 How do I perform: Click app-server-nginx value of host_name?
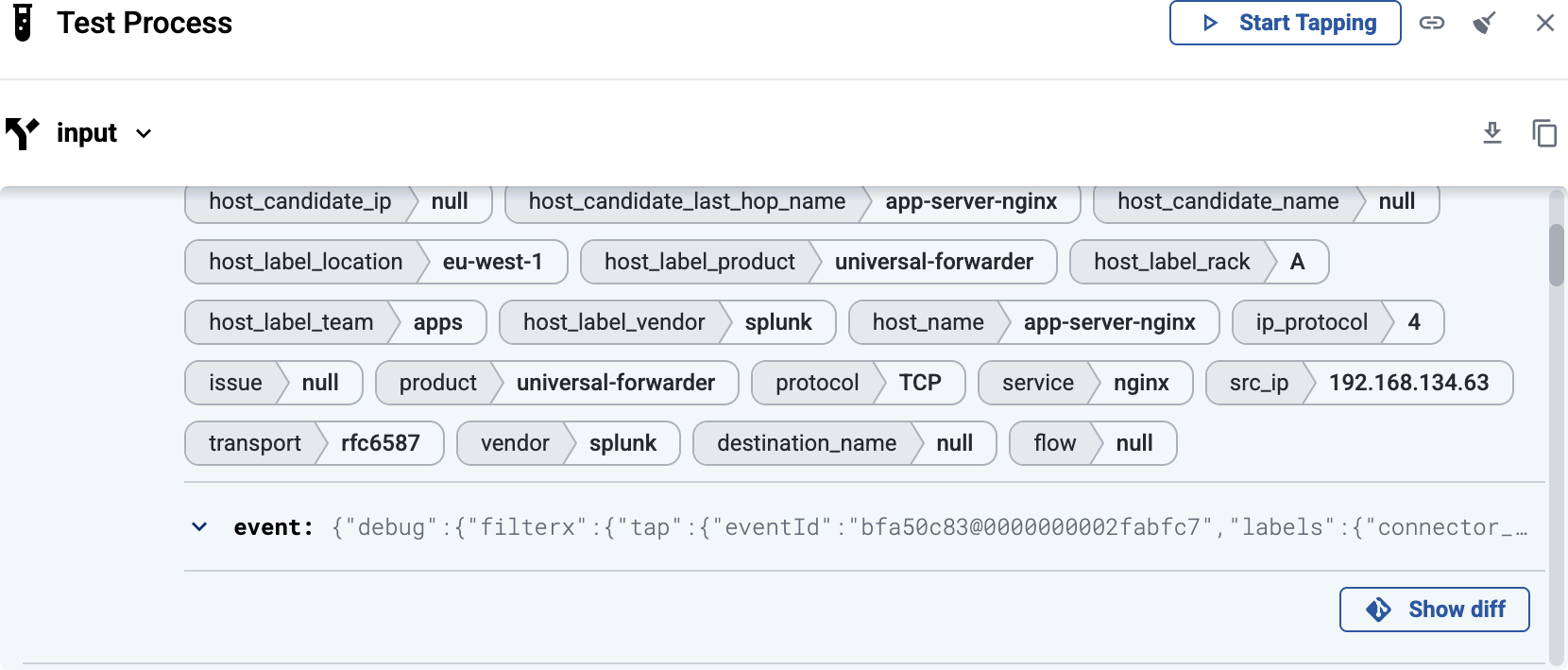coord(1109,322)
